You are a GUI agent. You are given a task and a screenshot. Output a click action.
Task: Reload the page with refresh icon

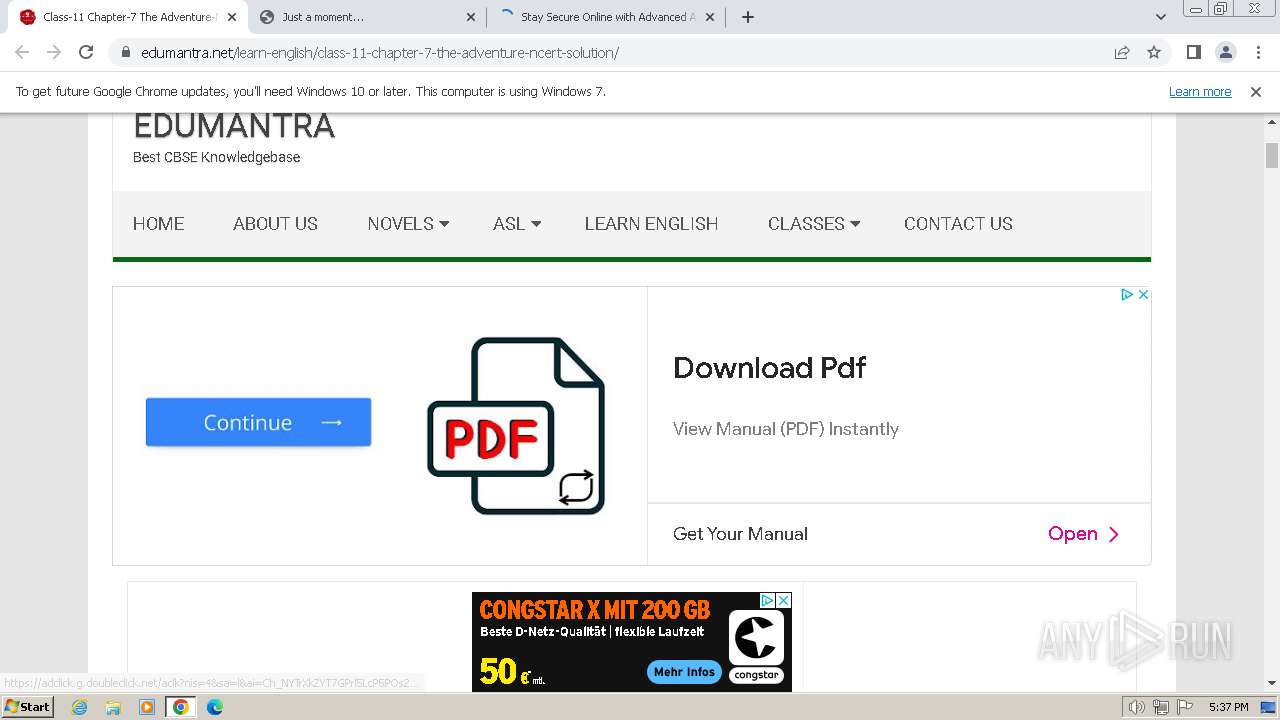(x=86, y=52)
